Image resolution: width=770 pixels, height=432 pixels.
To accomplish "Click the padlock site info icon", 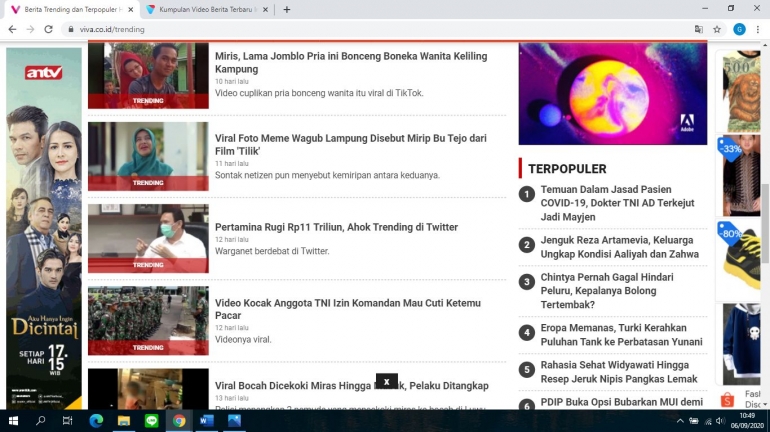I will 71,29.
